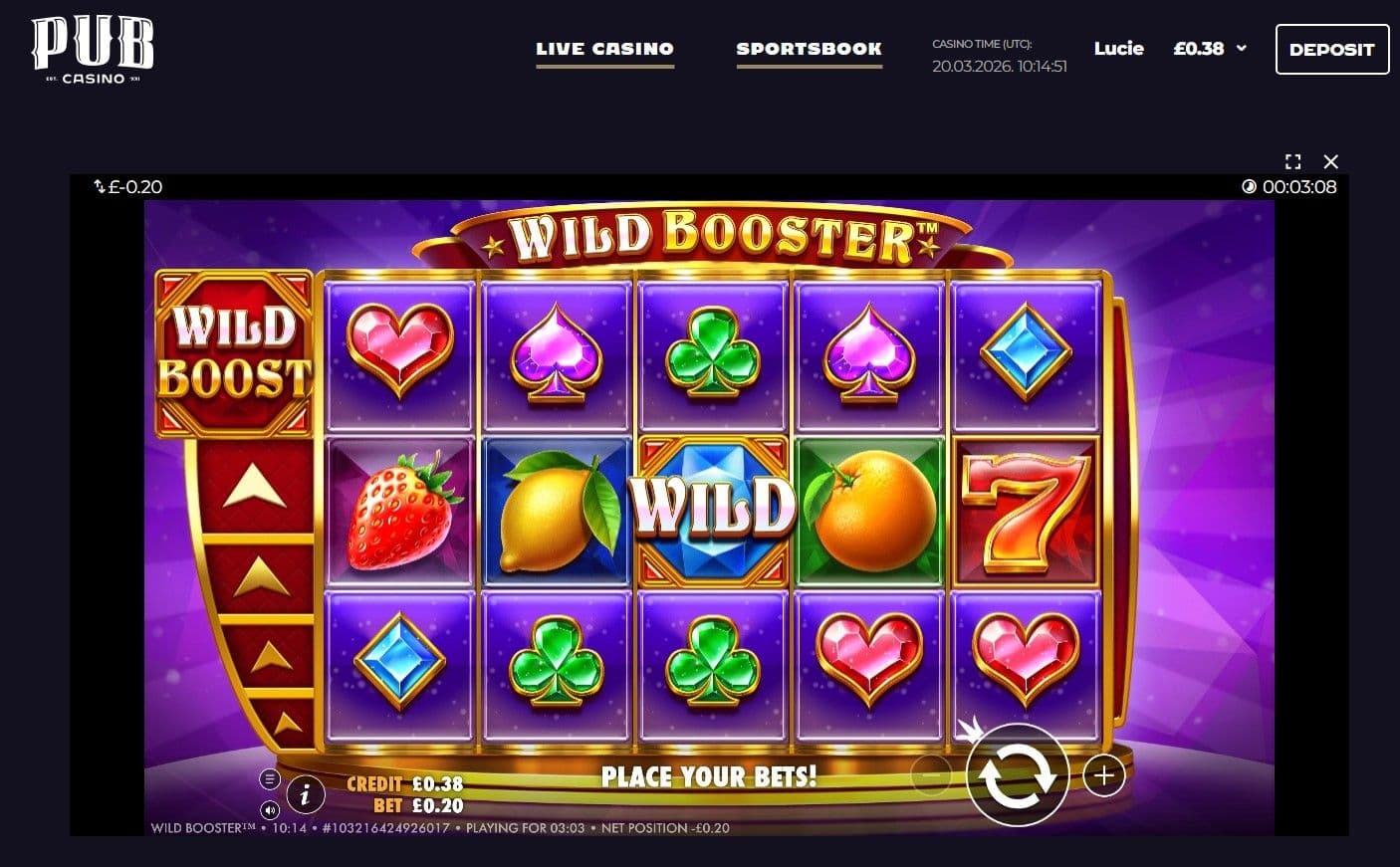Spin the reels with the circular arrows button

(1018, 774)
